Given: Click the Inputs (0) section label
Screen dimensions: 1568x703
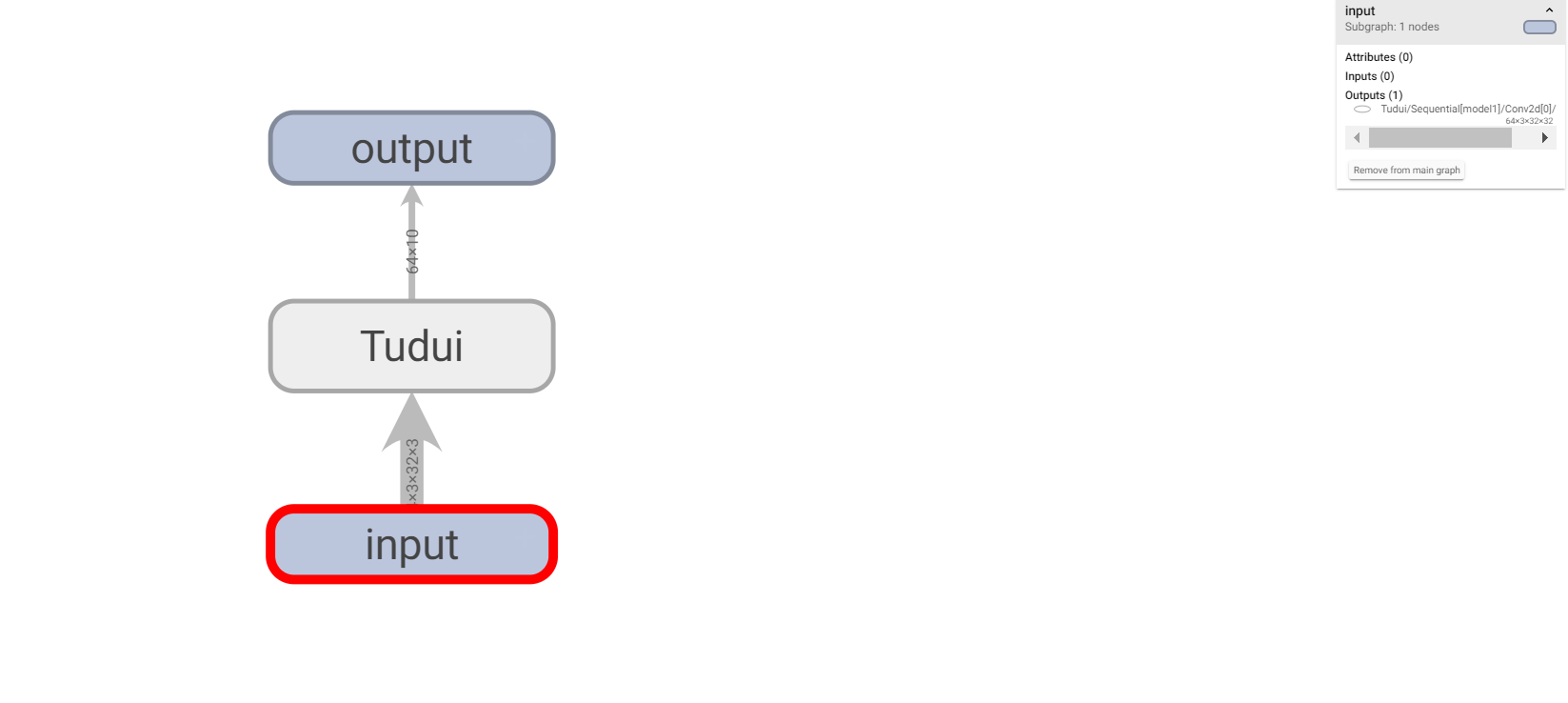Looking at the screenshot, I should tap(1369, 76).
